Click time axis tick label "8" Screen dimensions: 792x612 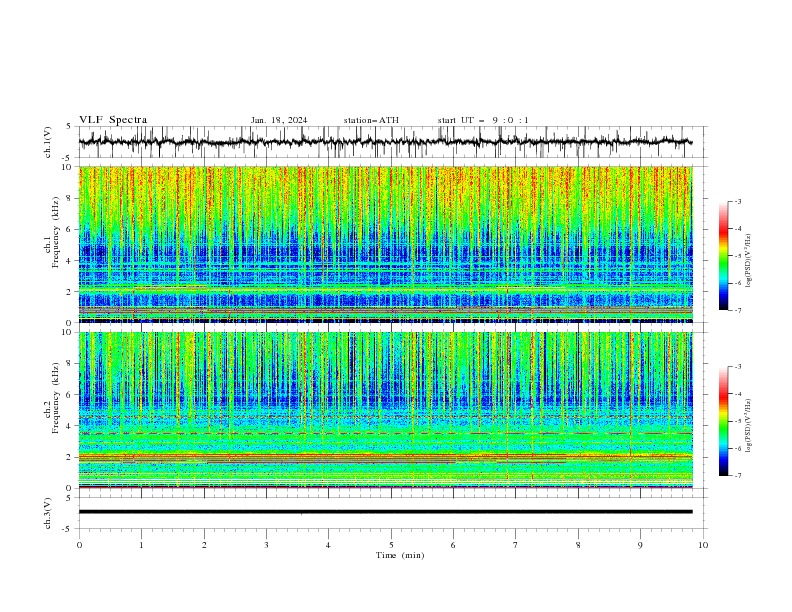[578, 545]
